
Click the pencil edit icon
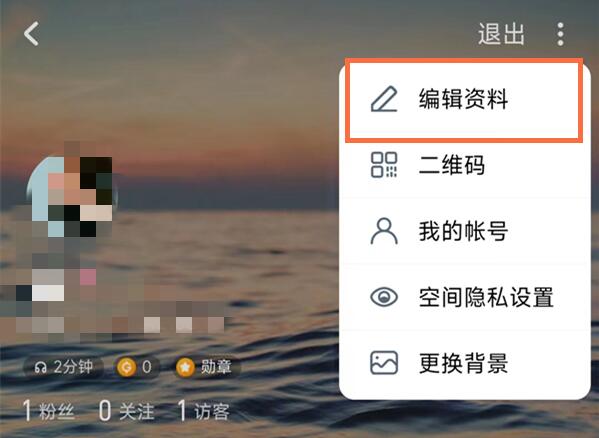coord(384,99)
